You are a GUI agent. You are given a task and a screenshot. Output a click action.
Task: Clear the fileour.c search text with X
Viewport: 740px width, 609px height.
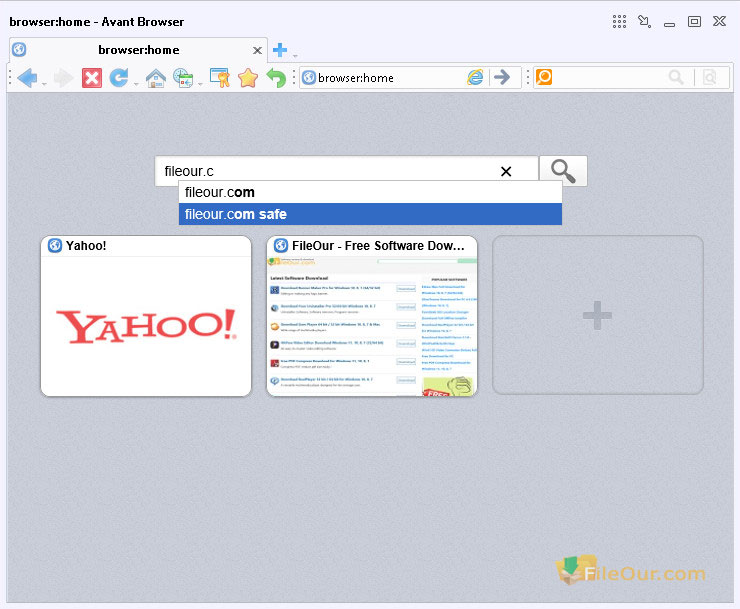tap(506, 172)
